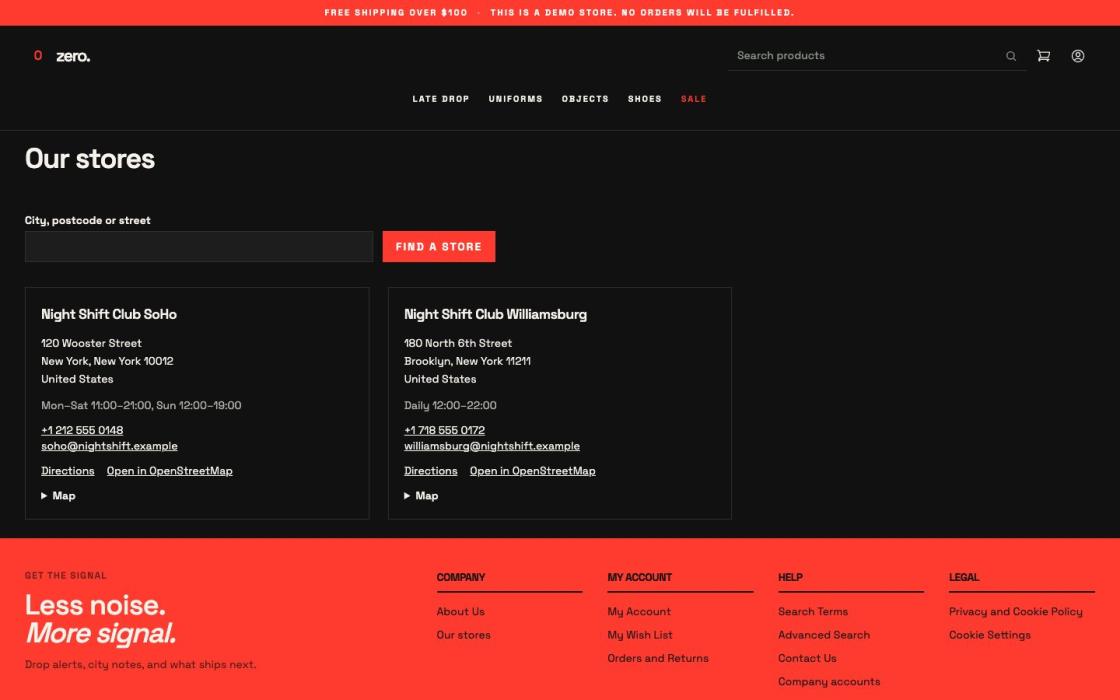Open Williamsburg store in OpenStreetMap
This screenshot has height=700, width=1120.
coord(533,471)
